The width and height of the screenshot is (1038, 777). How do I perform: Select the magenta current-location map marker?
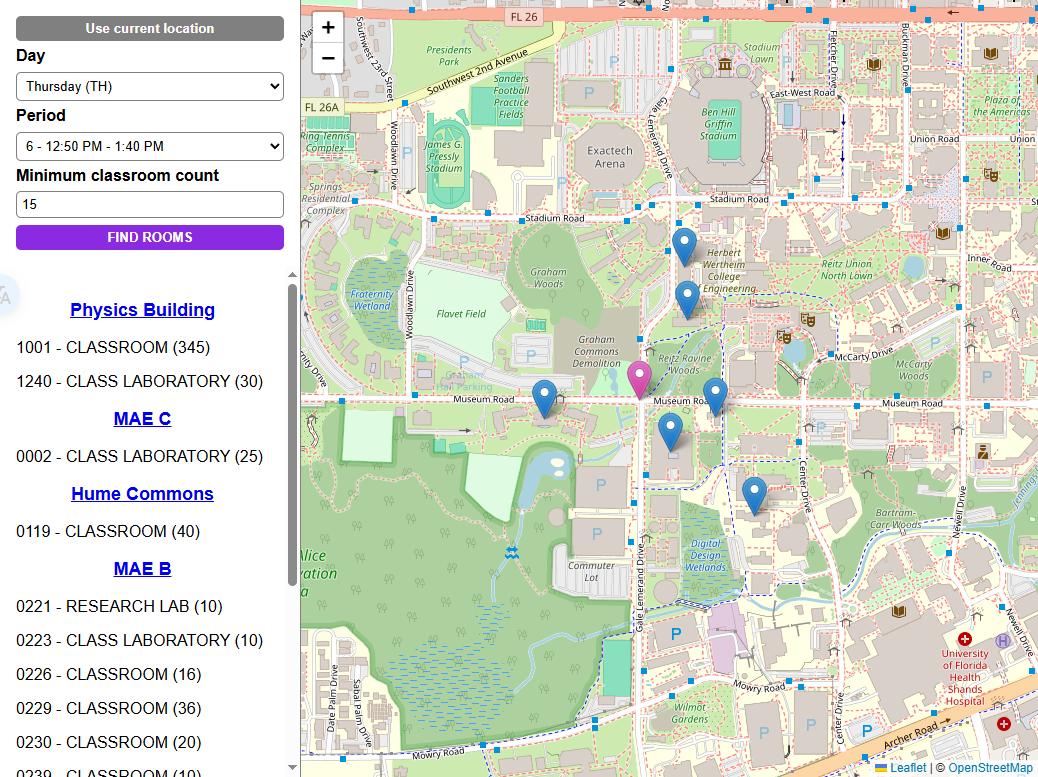pos(639,380)
